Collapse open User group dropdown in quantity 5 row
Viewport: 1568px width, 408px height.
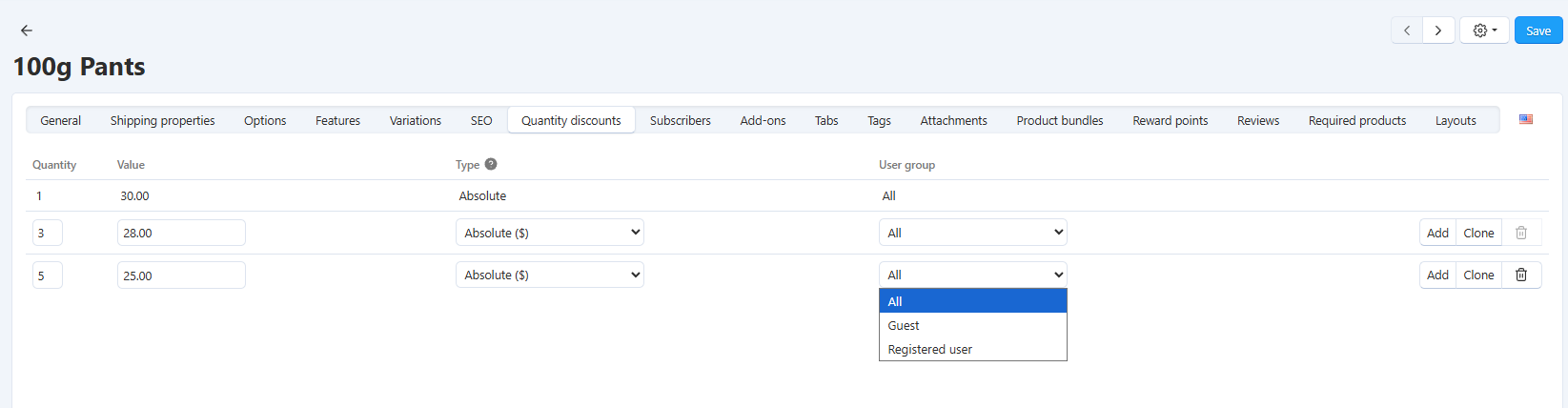point(973,275)
